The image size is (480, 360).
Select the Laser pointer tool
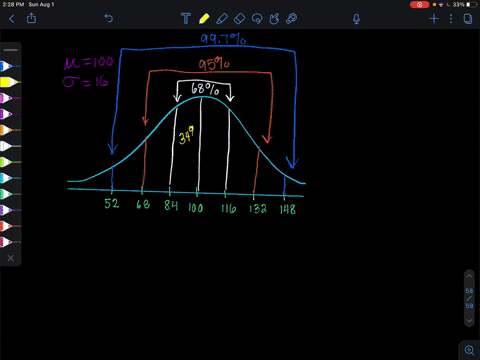coord(291,19)
